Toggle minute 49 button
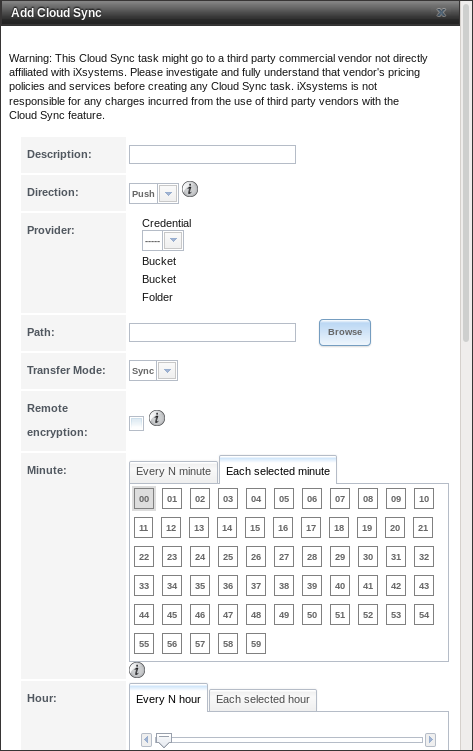 point(284,614)
